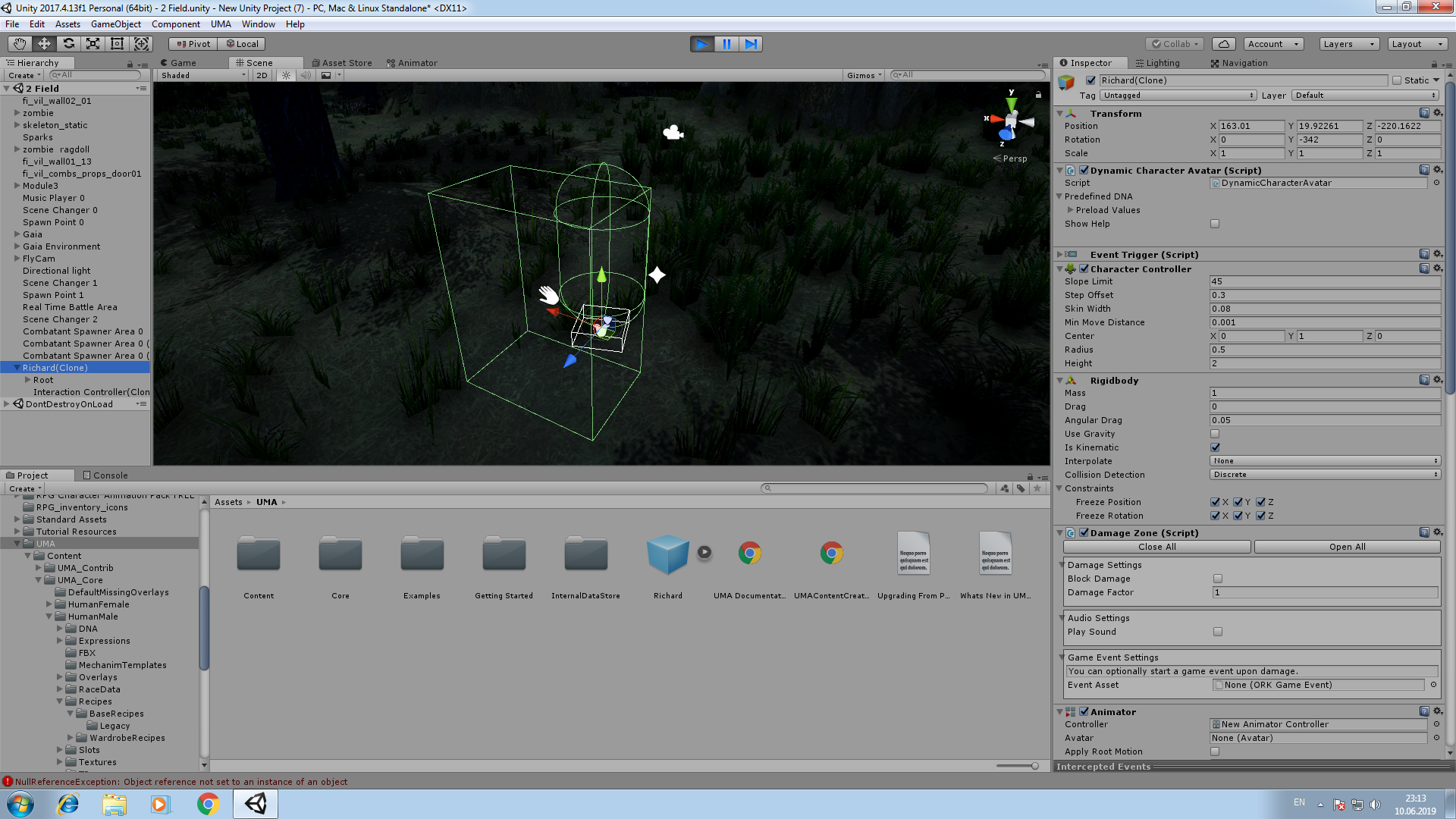The height and width of the screenshot is (819, 1456).
Task: Open Layers dropdown in toolbar
Action: coord(1349,44)
